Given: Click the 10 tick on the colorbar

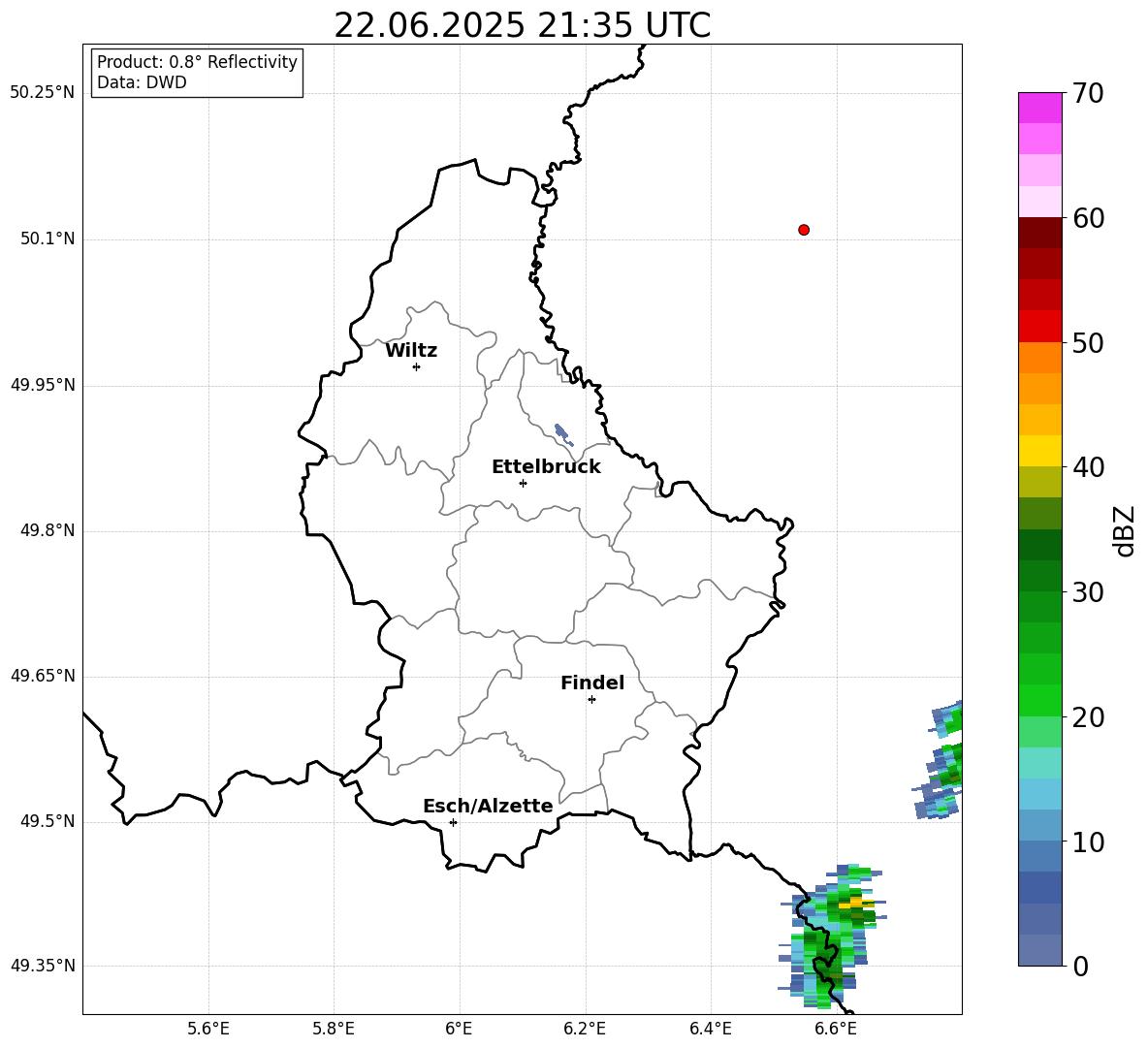Looking at the screenshot, I should 1088,842.
